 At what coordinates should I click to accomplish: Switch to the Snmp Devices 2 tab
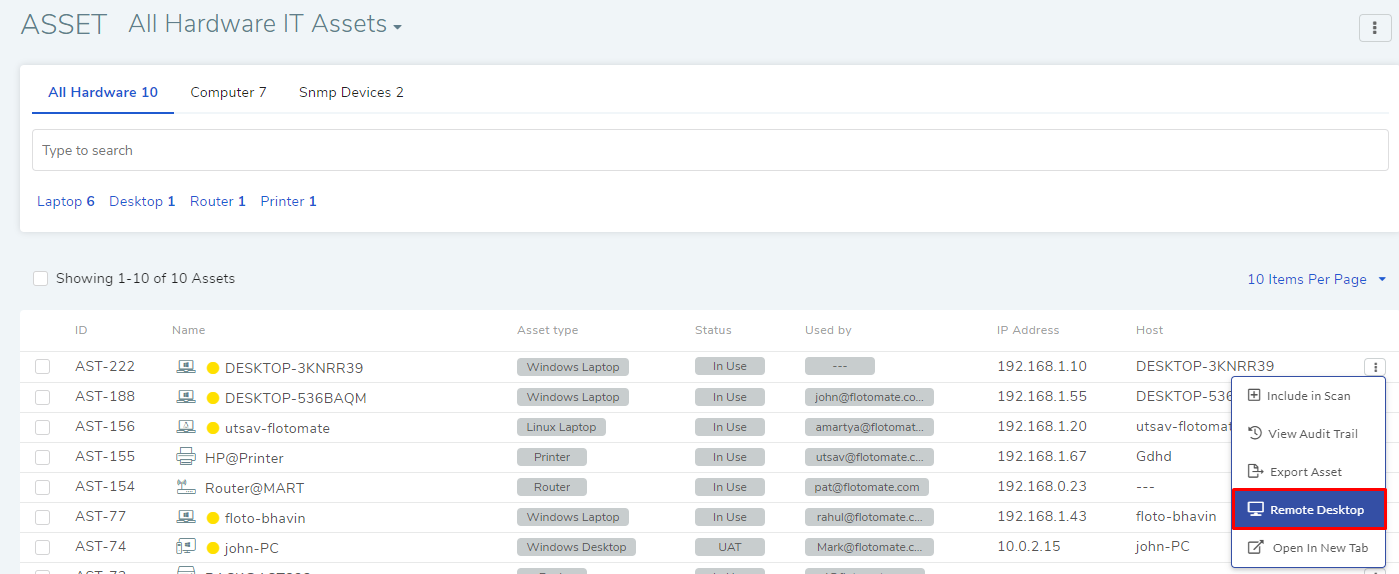click(x=351, y=92)
